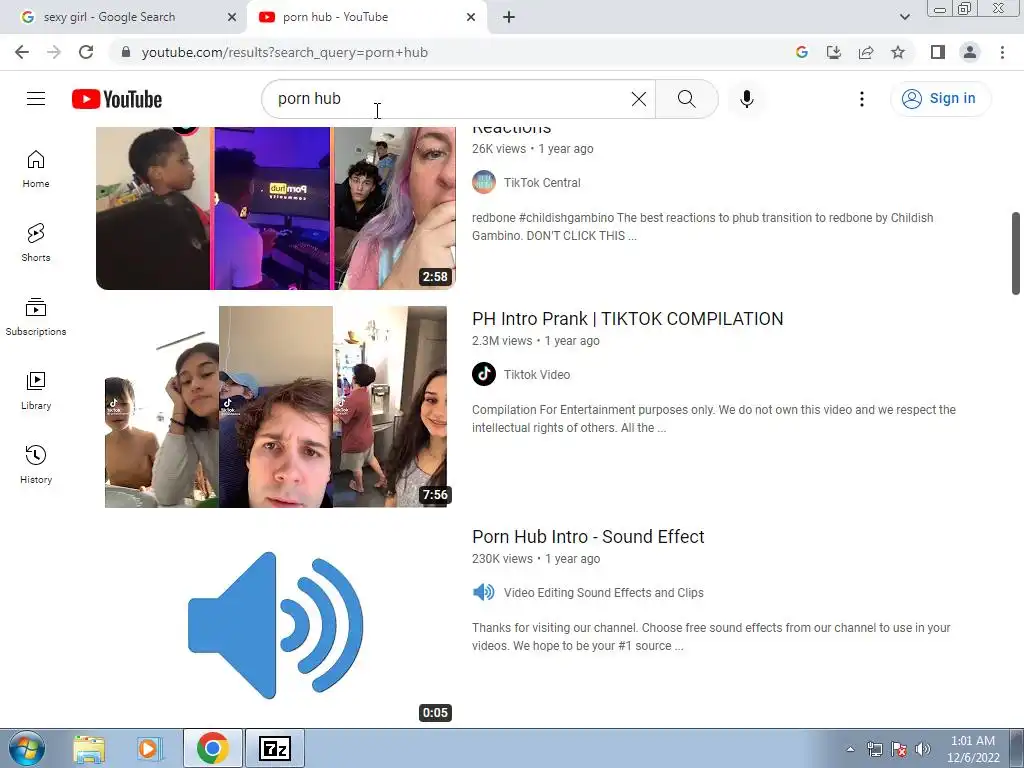1024x768 pixels.
Task: Select the 'porn hub - YouTube' tab
Action: 366,17
